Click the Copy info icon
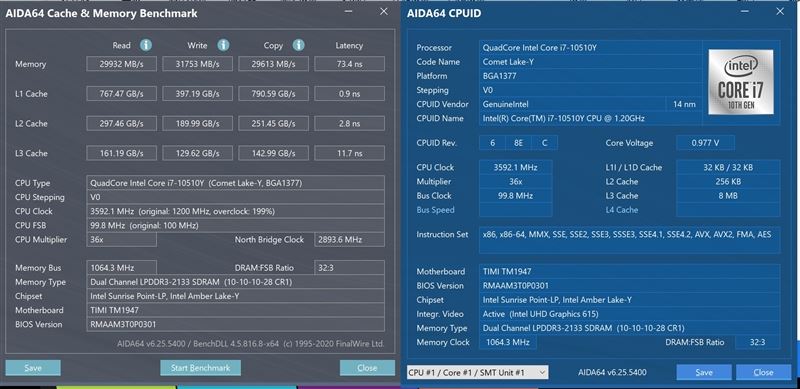Image resolution: width=800 pixels, height=389 pixels. pyautogui.click(x=298, y=45)
